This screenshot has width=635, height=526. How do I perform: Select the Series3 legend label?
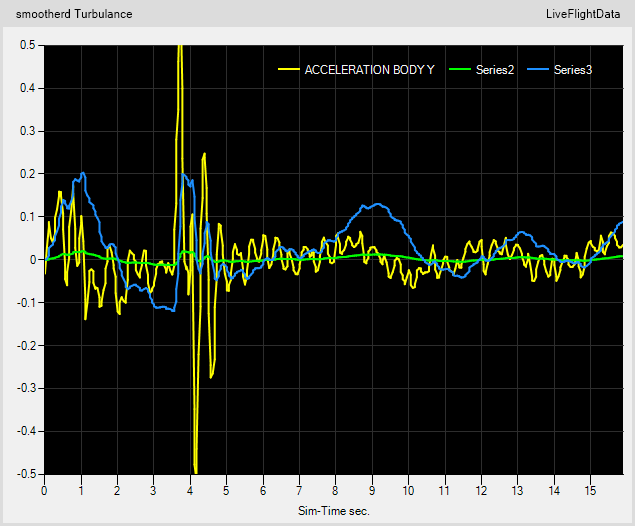click(573, 70)
